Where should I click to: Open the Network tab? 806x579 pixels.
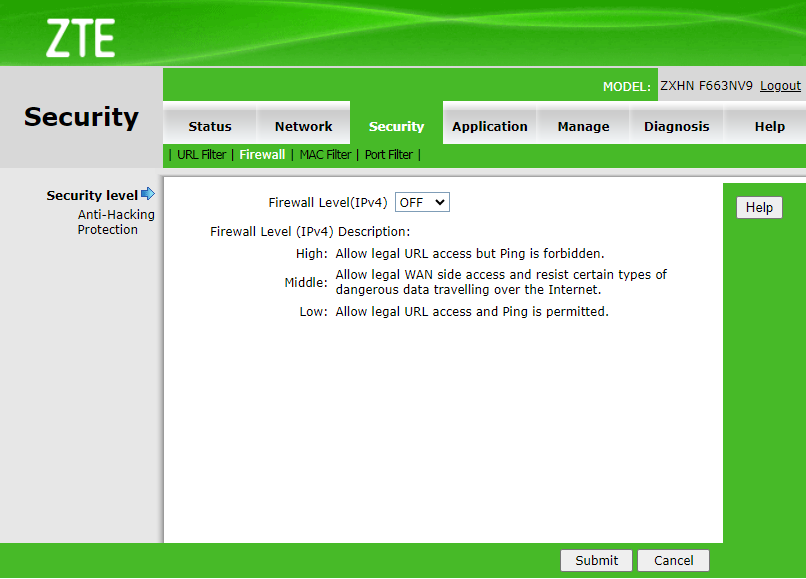click(303, 126)
